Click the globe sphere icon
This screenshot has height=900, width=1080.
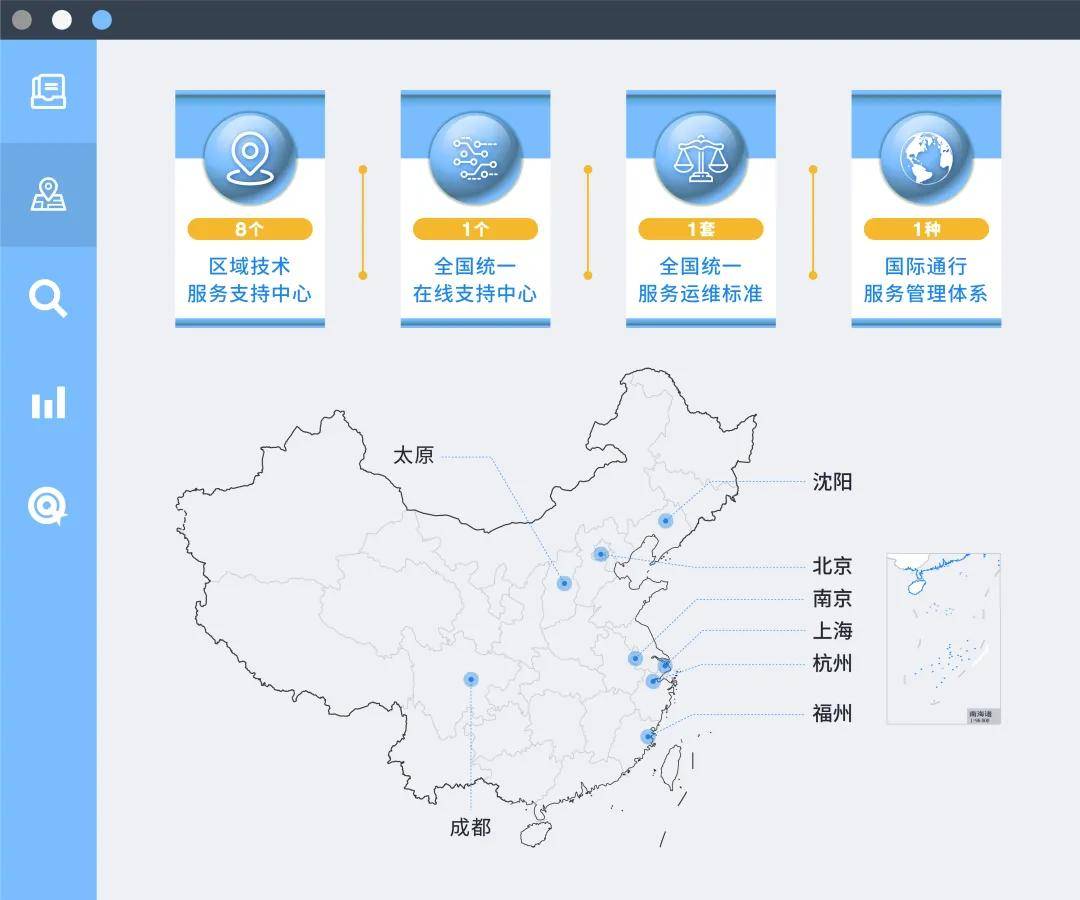926,158
